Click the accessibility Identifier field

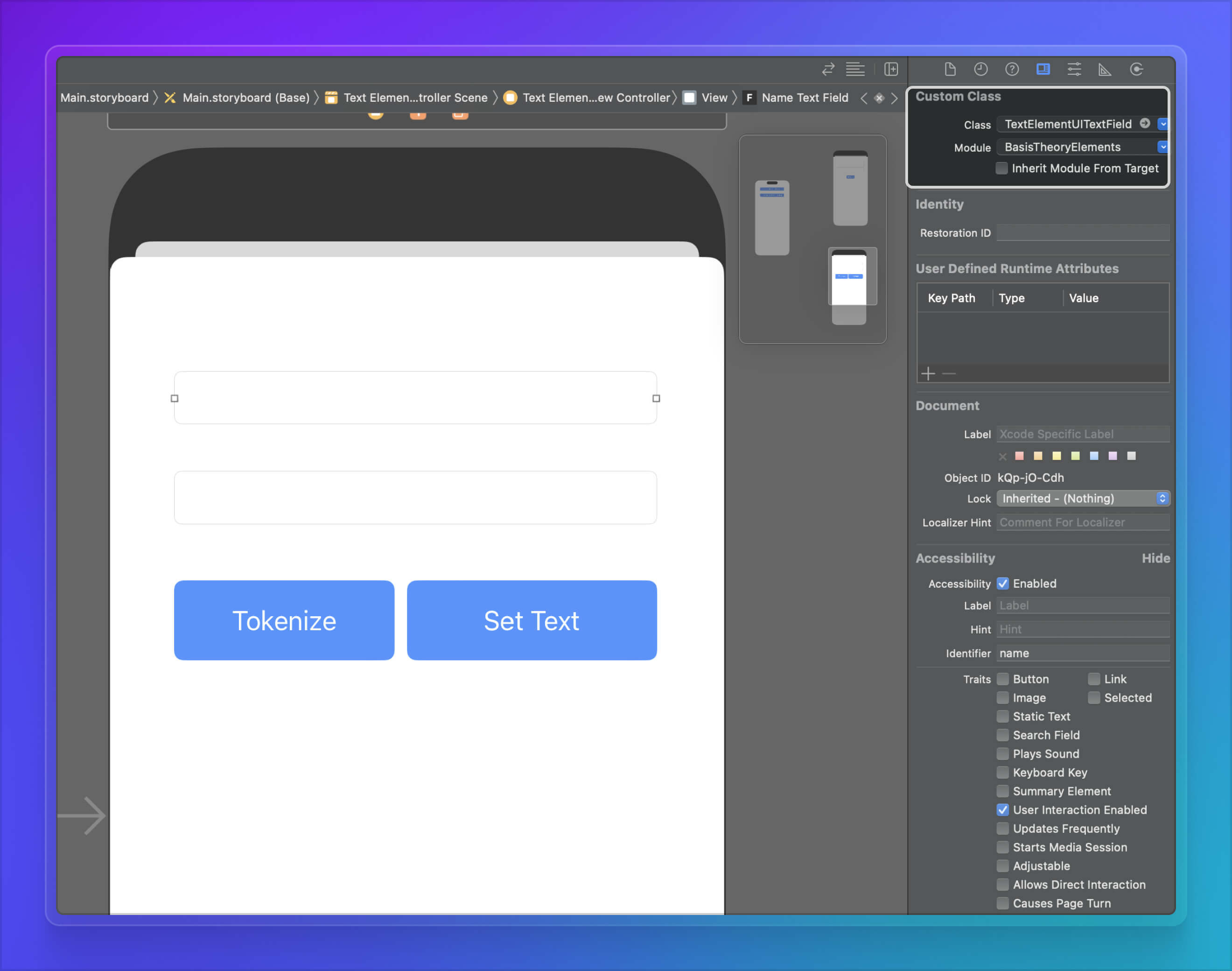coord(1083,653)
